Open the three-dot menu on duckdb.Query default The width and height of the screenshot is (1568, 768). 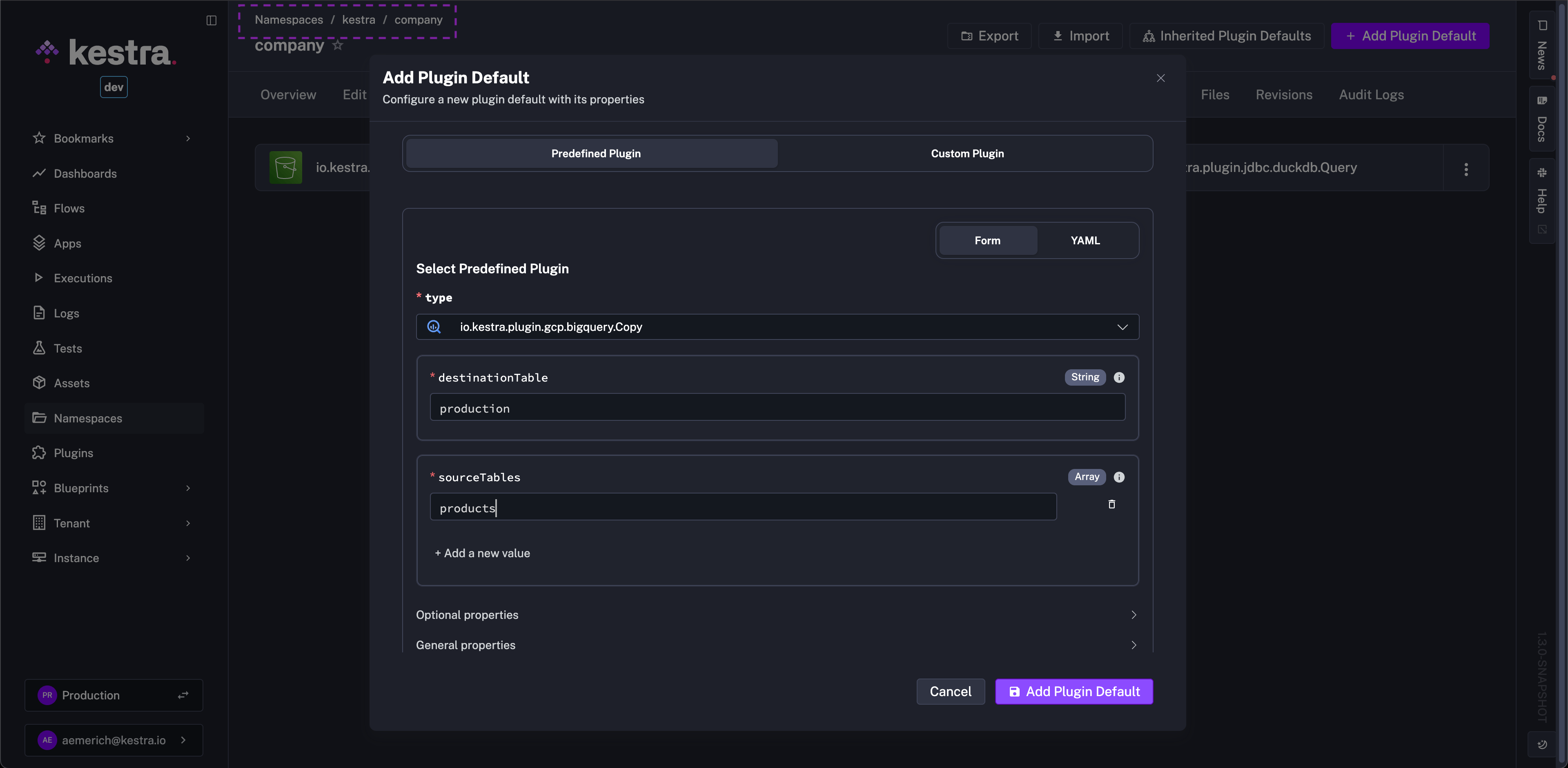(1466, 168)
